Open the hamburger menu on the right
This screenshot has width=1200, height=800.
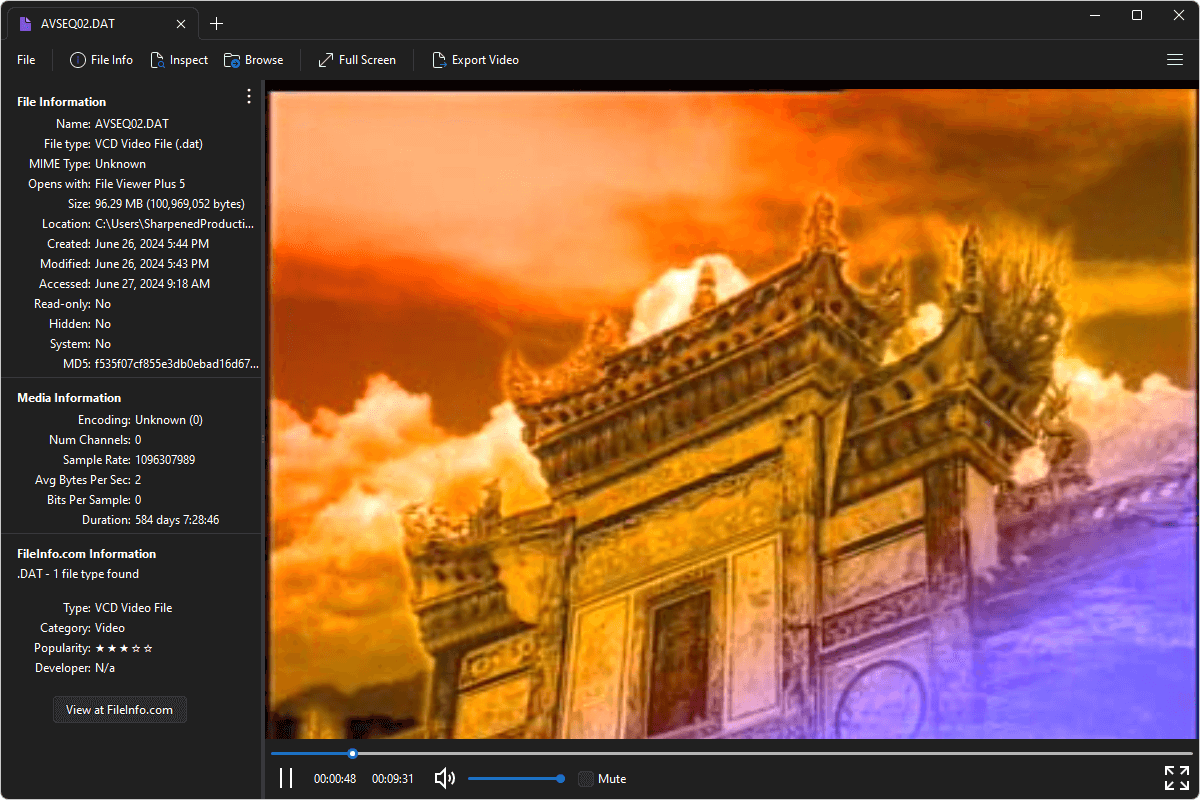[1175, 60]
